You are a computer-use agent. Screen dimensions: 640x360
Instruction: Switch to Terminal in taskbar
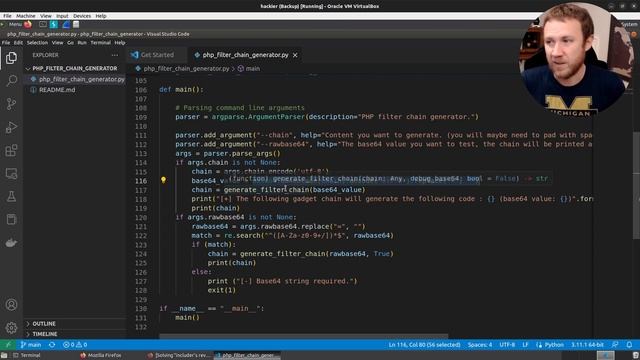[27, 355]
